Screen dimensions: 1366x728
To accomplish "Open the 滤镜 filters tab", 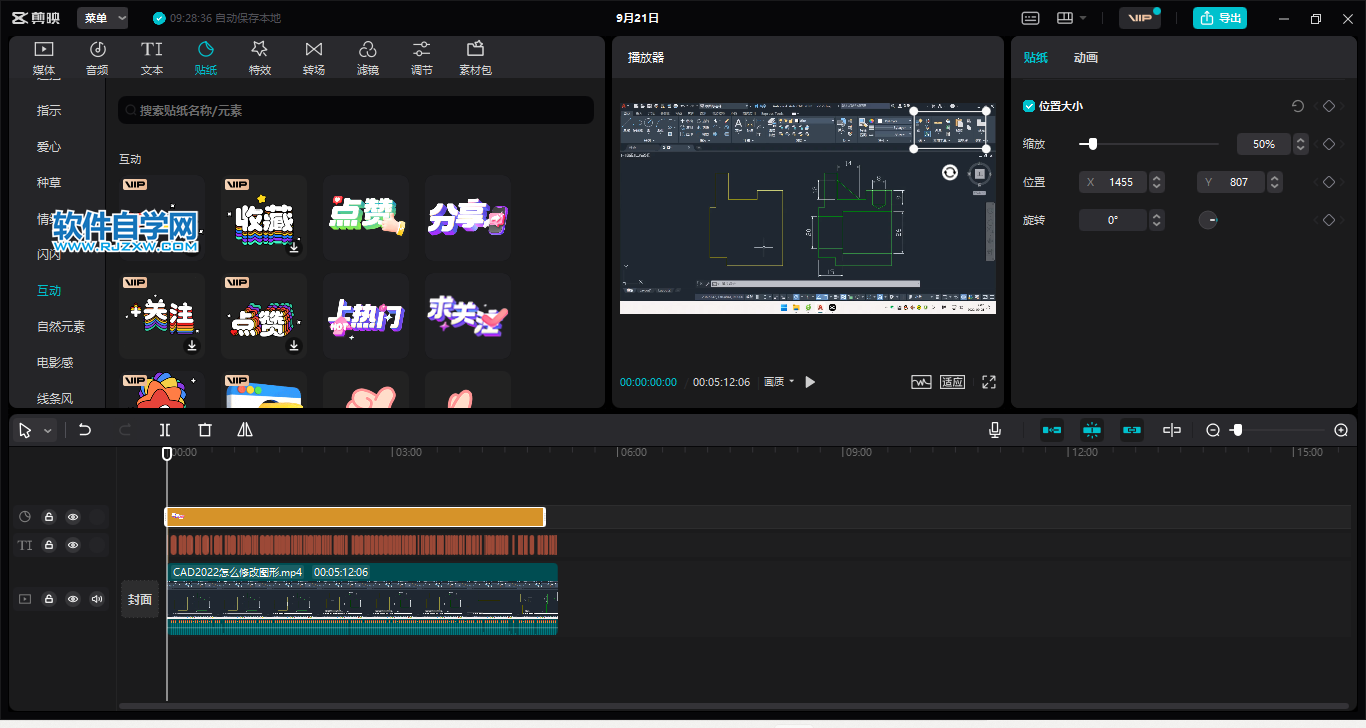I will (368, 58).
